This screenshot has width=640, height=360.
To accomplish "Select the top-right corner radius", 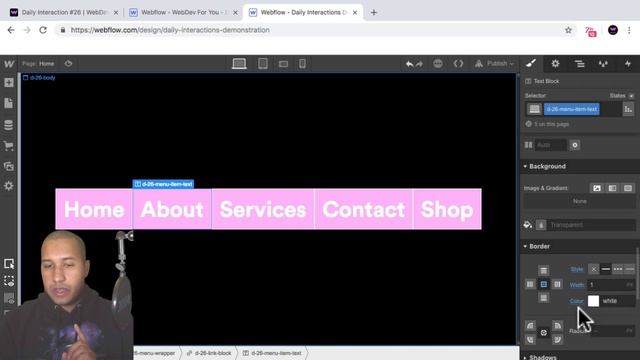I will point(557,325).
